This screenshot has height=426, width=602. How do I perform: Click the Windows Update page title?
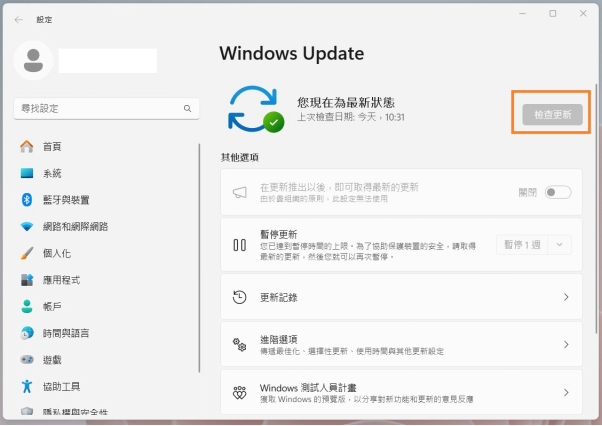point(292,53)
